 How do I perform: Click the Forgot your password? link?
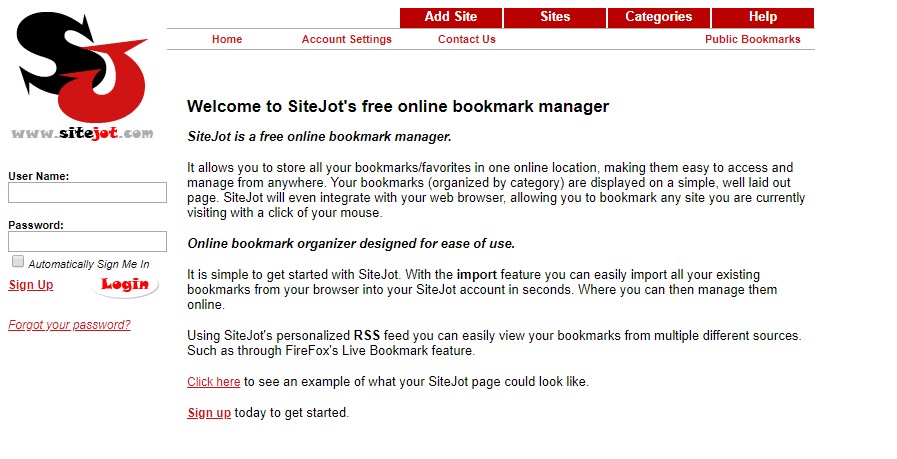[x=69, y=325]
